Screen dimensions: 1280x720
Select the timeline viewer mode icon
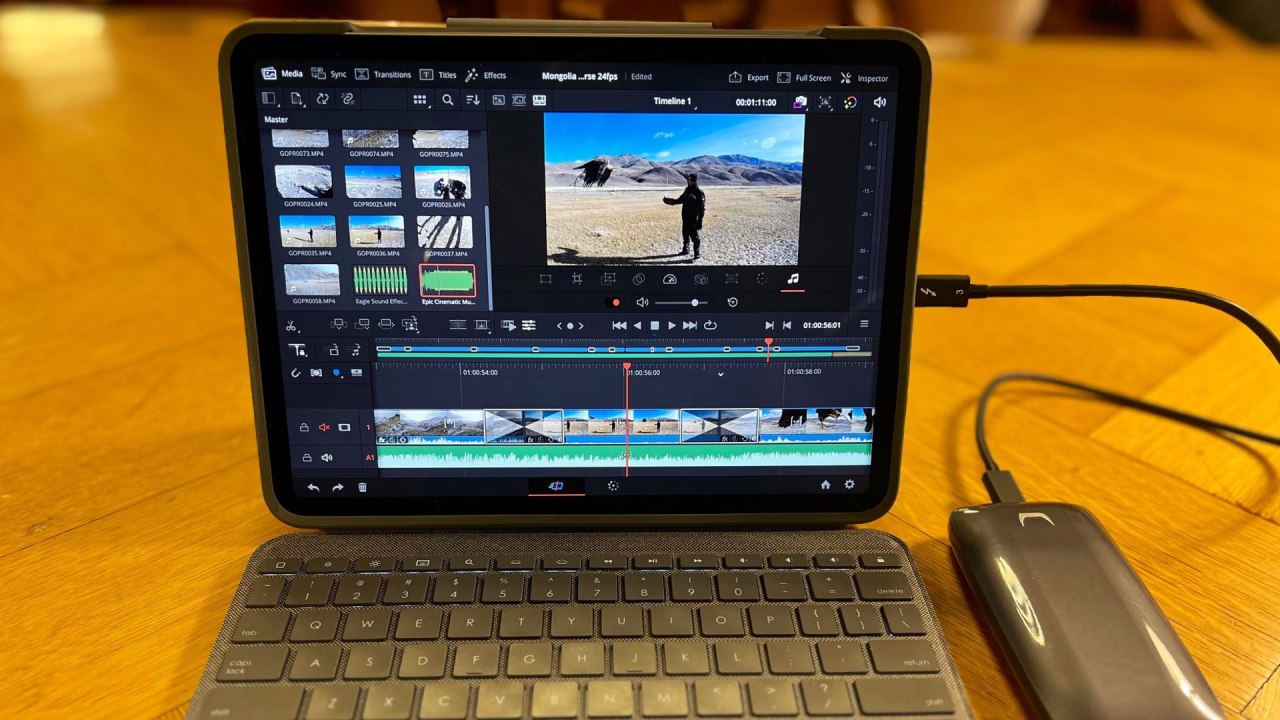(x=539, y=100)
